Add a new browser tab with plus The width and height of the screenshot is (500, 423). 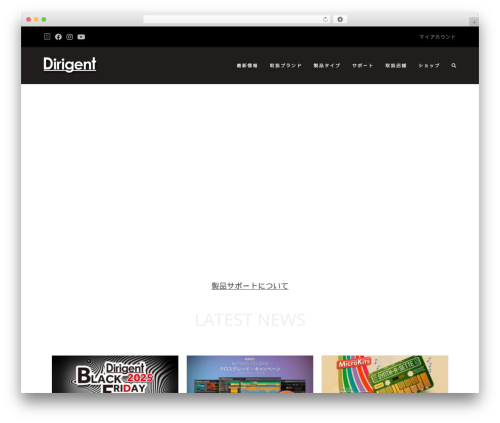pyautogui.click(x=474, y=22)
